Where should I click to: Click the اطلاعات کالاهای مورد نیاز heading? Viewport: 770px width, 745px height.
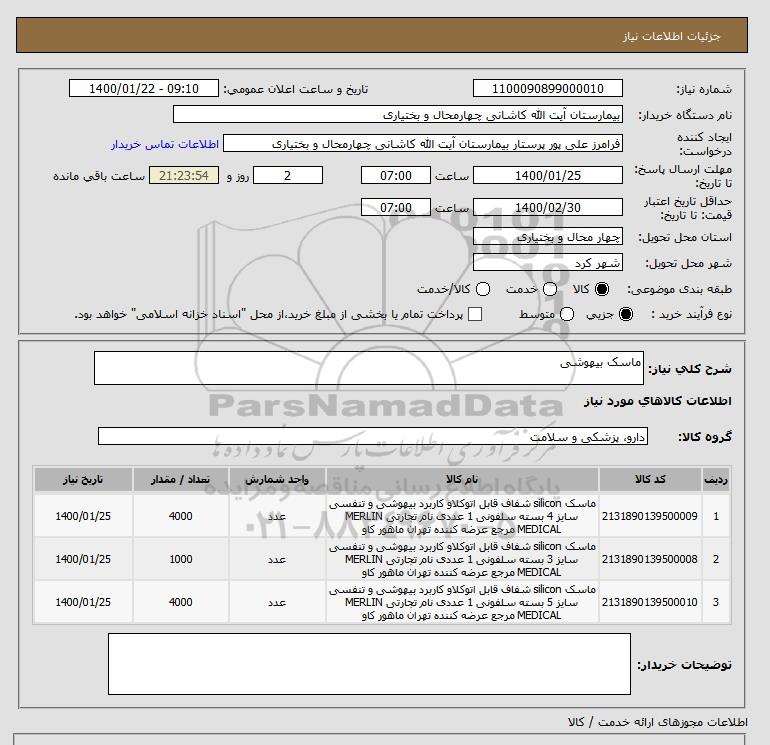click(658, 401)
